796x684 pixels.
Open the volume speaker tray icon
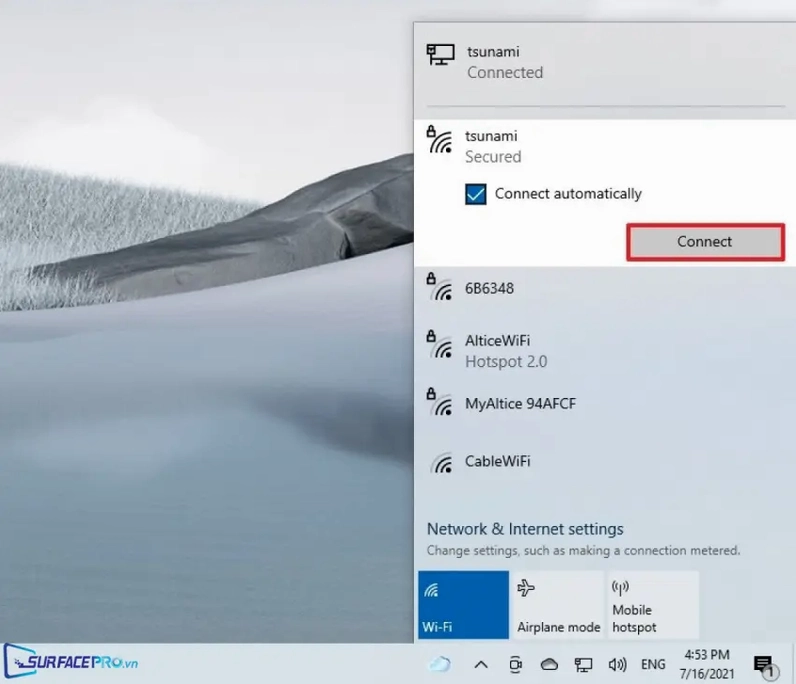617,664
